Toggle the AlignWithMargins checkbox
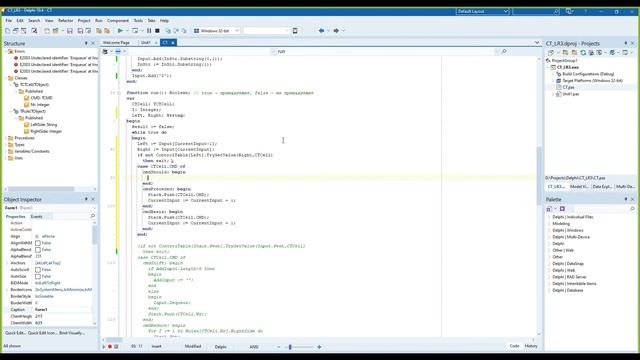640x360 pixels. pyautogui.click(x=38, y=243)
